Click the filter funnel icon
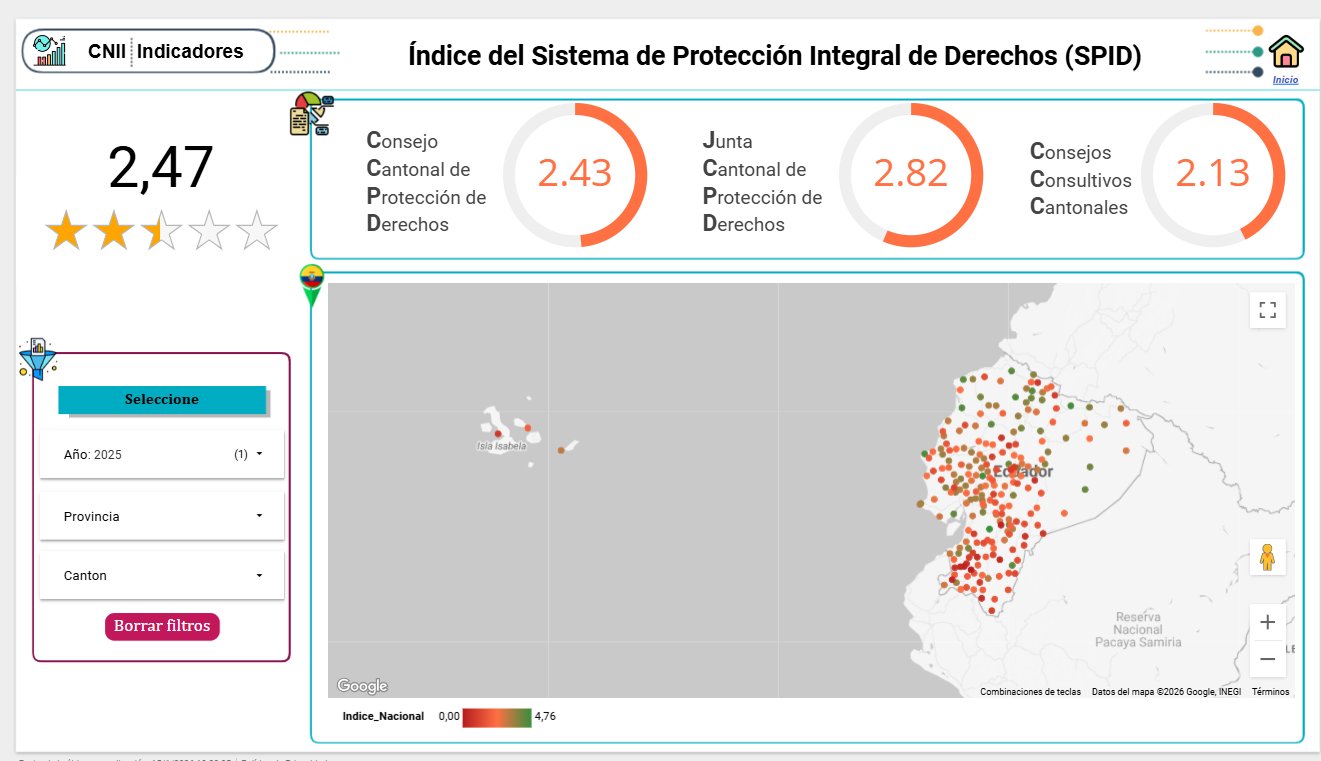The image size is (1321, 761). pos(37,358)
